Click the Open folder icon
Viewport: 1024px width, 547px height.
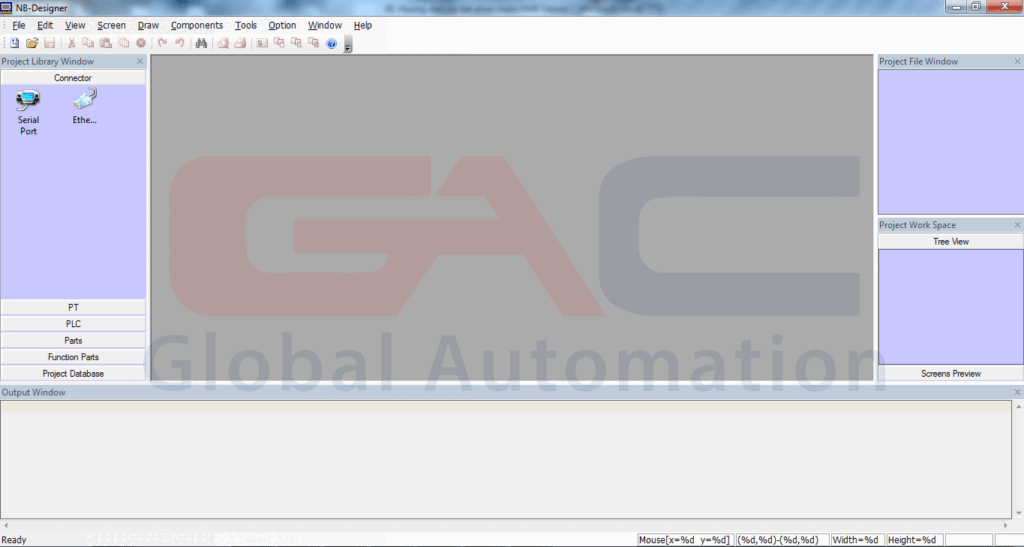tap(32, 43)
